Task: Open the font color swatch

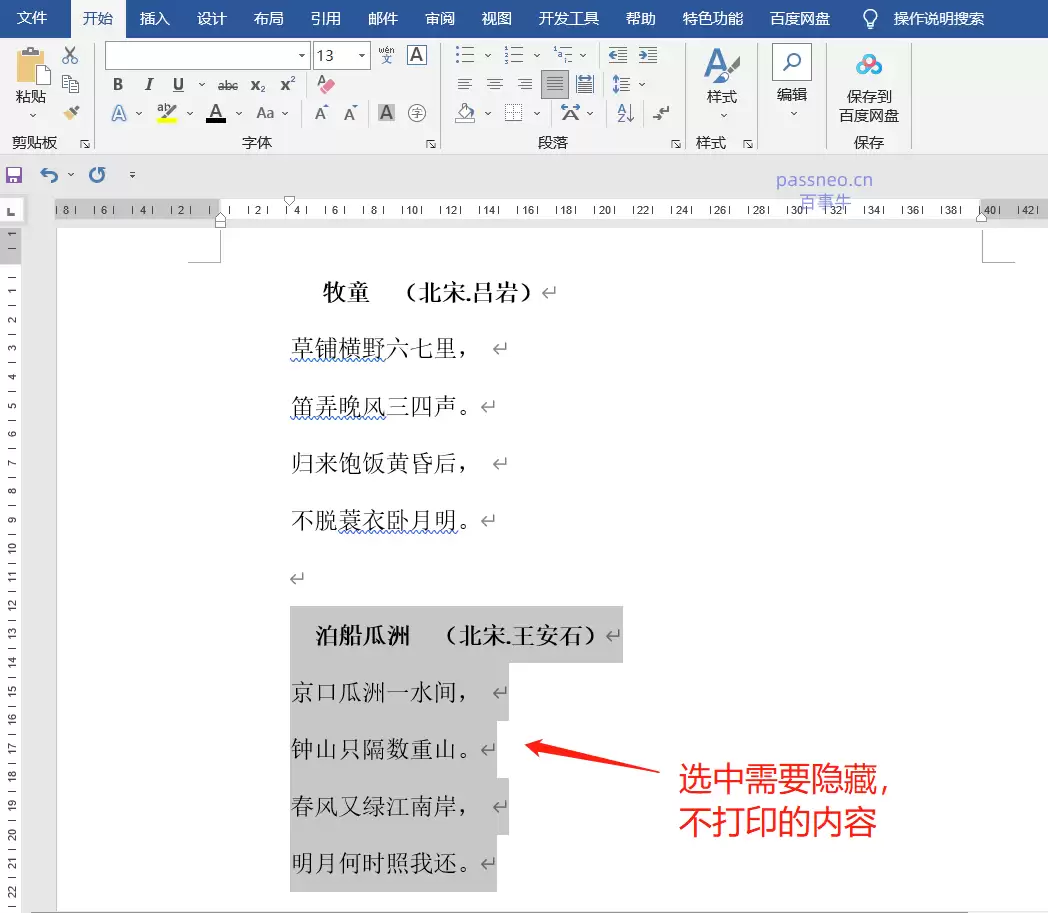Action: click(x=214, y=113)
